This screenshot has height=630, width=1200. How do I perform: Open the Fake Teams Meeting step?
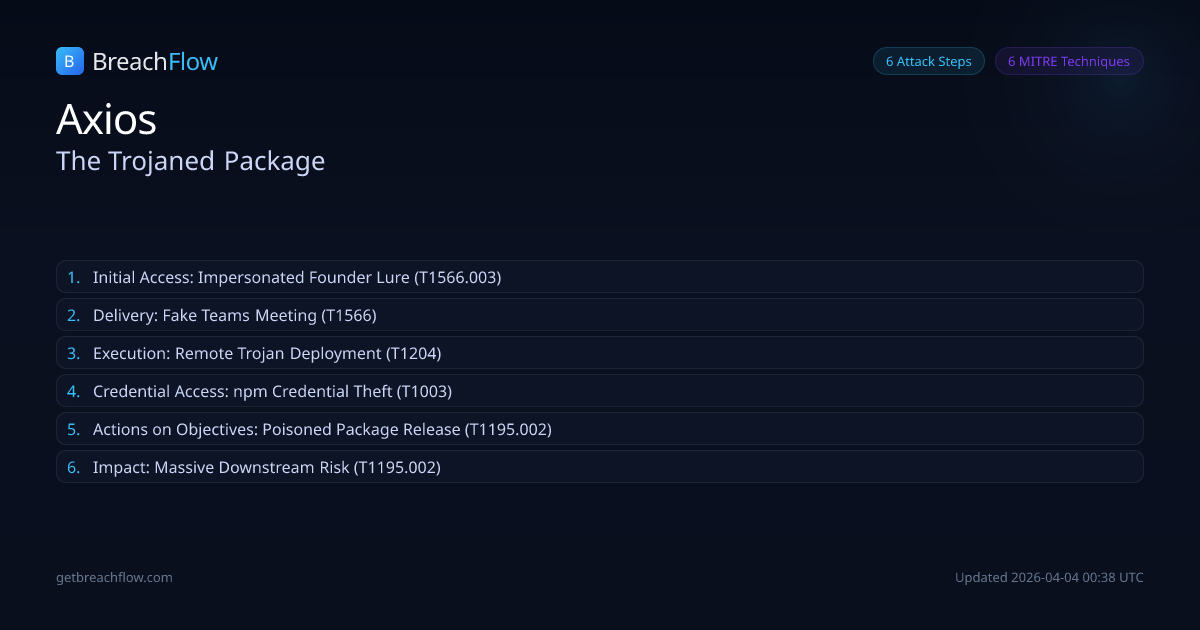[x=234, y=315]
